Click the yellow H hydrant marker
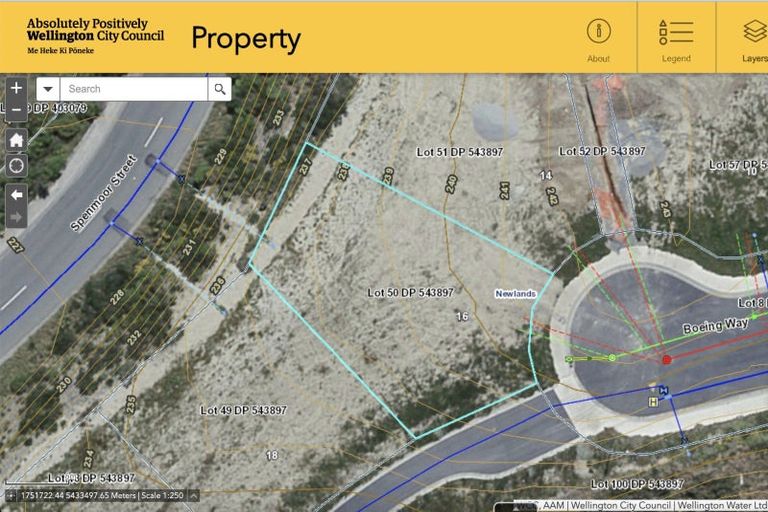The width and height of the screenshot is (768, 512). tap(653, 401)
